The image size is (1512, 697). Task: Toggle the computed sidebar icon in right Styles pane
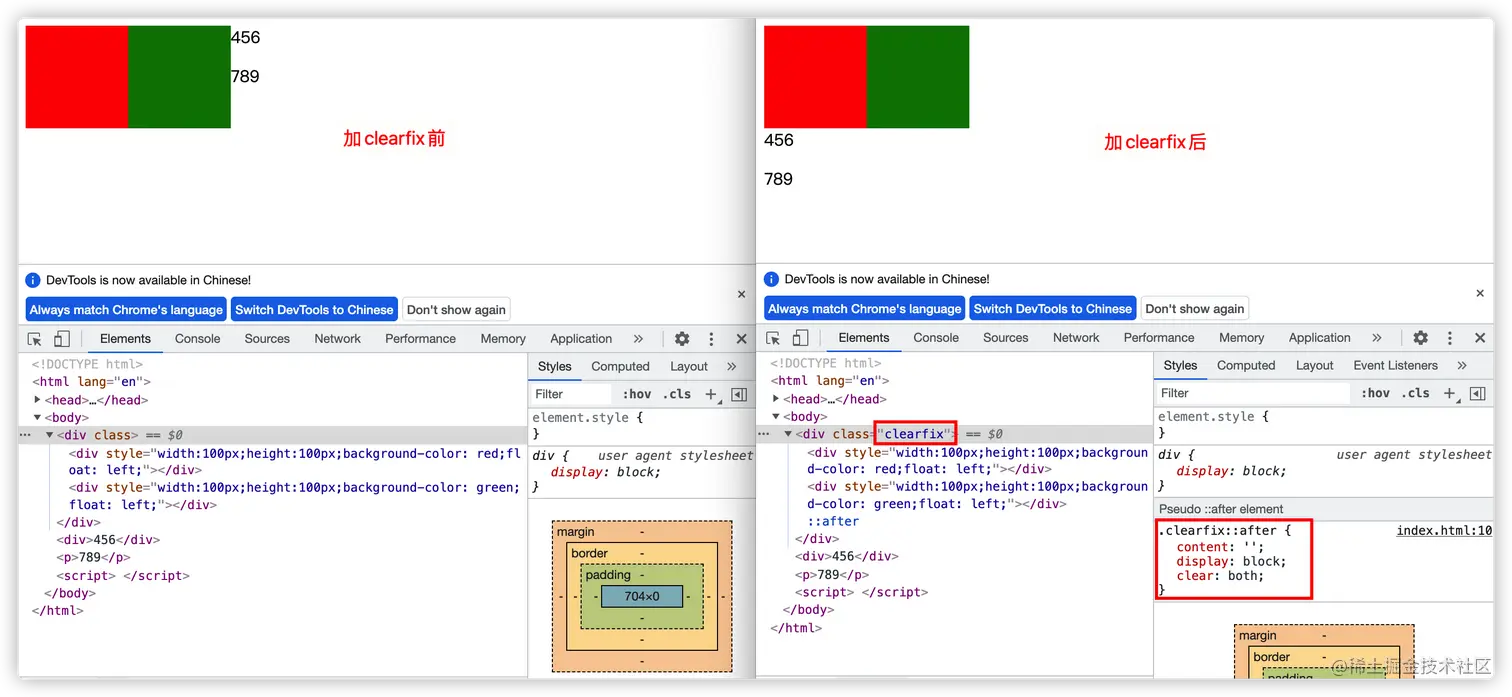click(x=1478, y=393)
